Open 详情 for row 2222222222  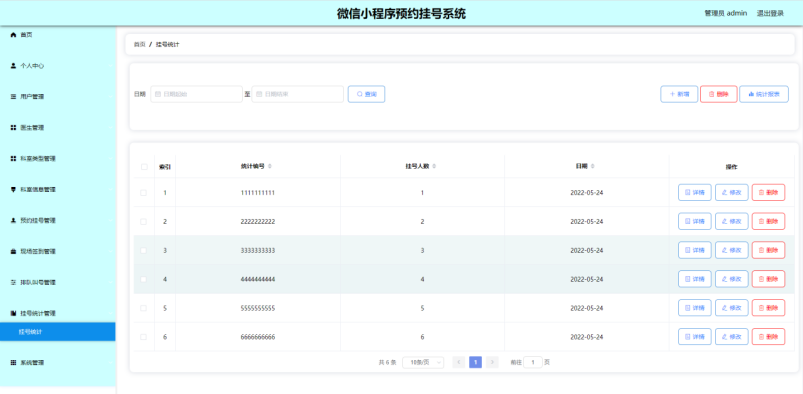coord(694,221)
